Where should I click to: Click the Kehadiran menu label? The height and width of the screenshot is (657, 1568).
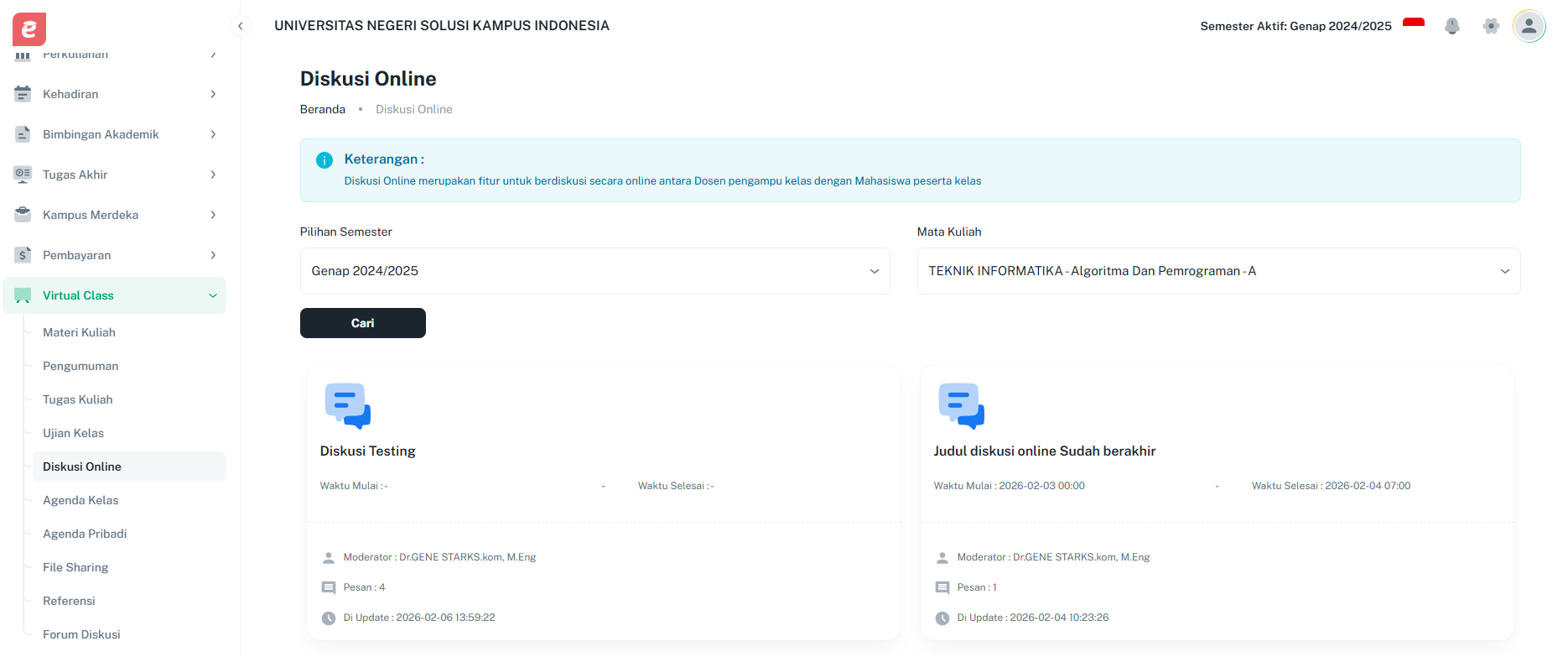(70, 94)
